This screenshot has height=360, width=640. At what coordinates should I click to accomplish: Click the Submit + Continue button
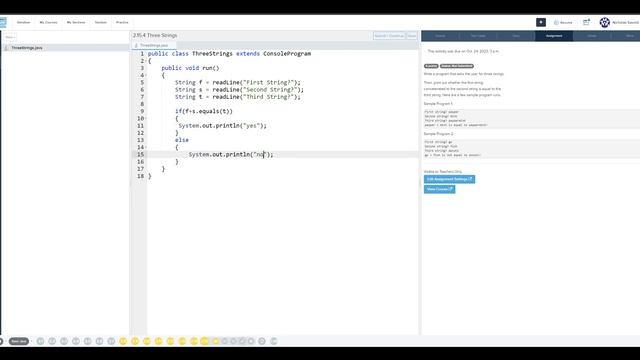(389, 36)
